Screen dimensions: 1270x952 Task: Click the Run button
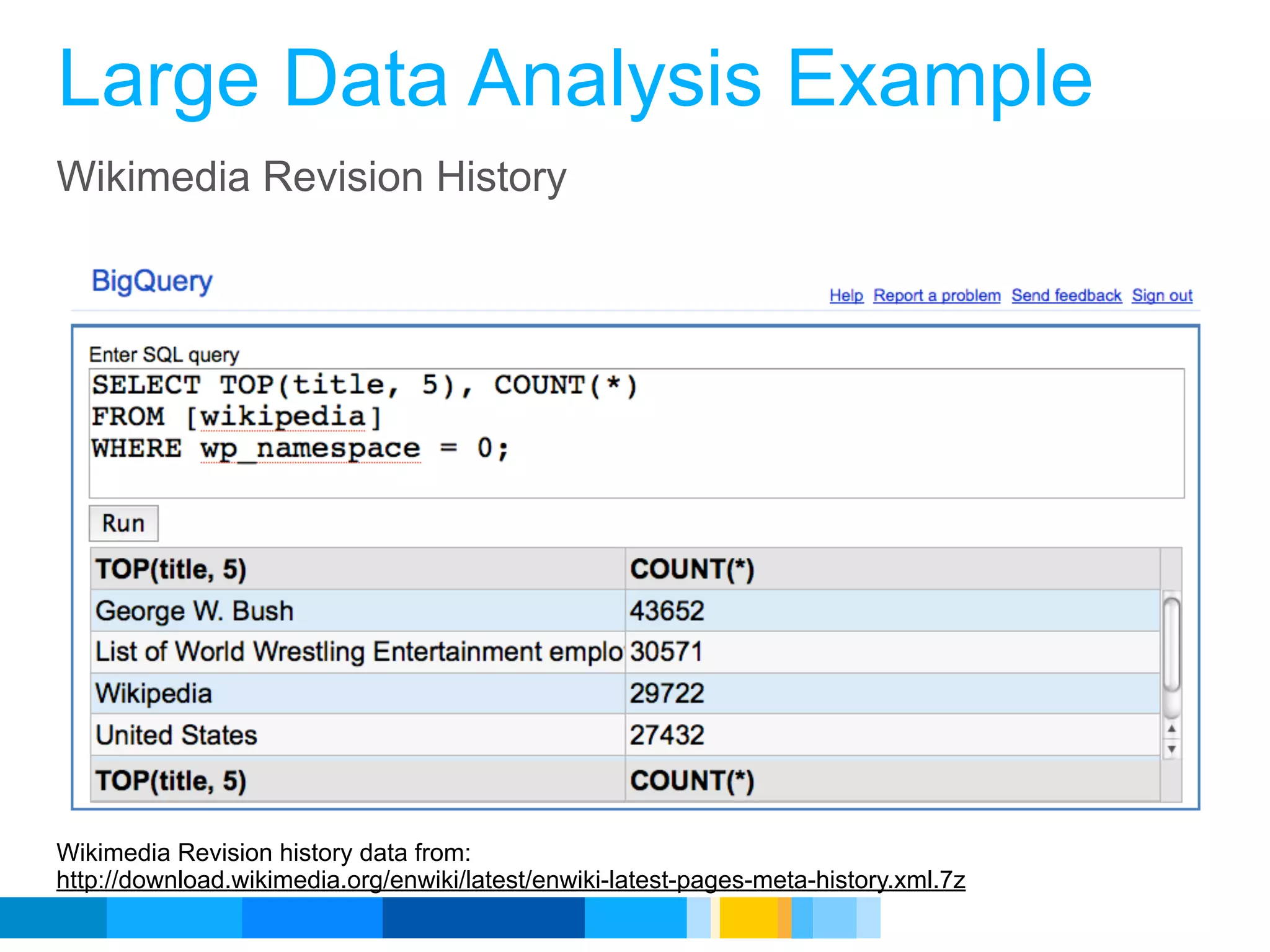click(x=123, y=523)
